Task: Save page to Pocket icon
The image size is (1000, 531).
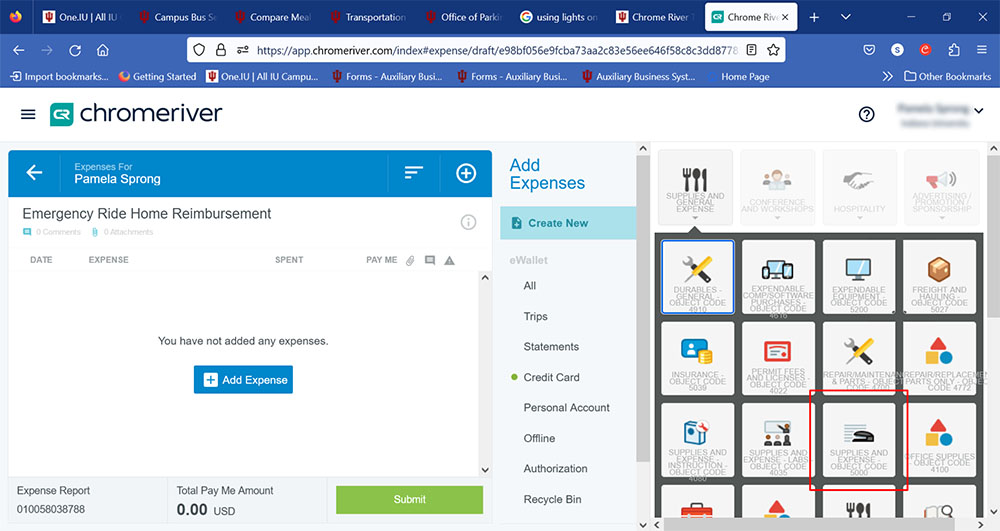Action: [869, 50]
